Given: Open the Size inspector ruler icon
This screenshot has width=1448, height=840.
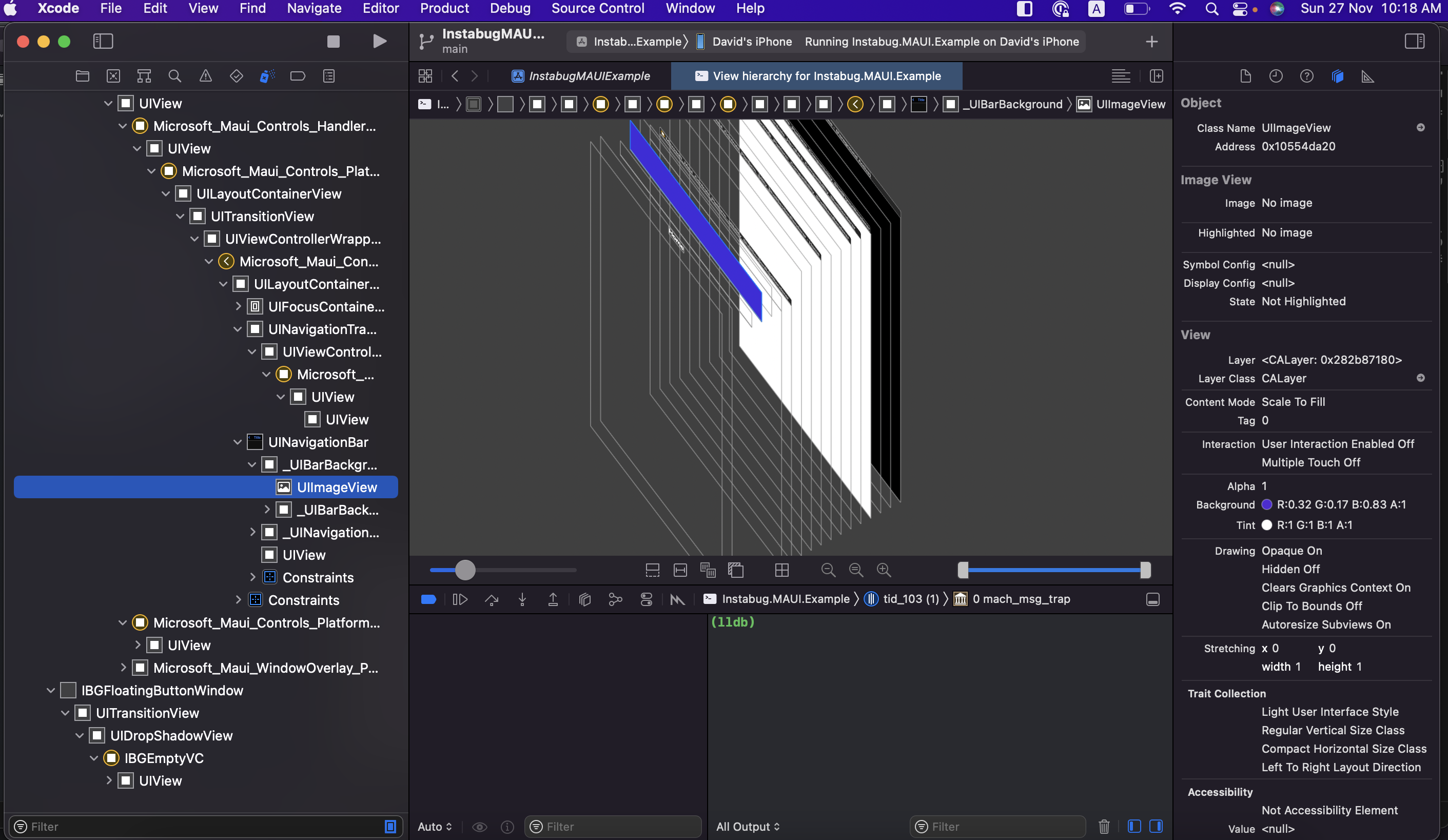Looking at the screenshot, I should tap(1367, 76).
